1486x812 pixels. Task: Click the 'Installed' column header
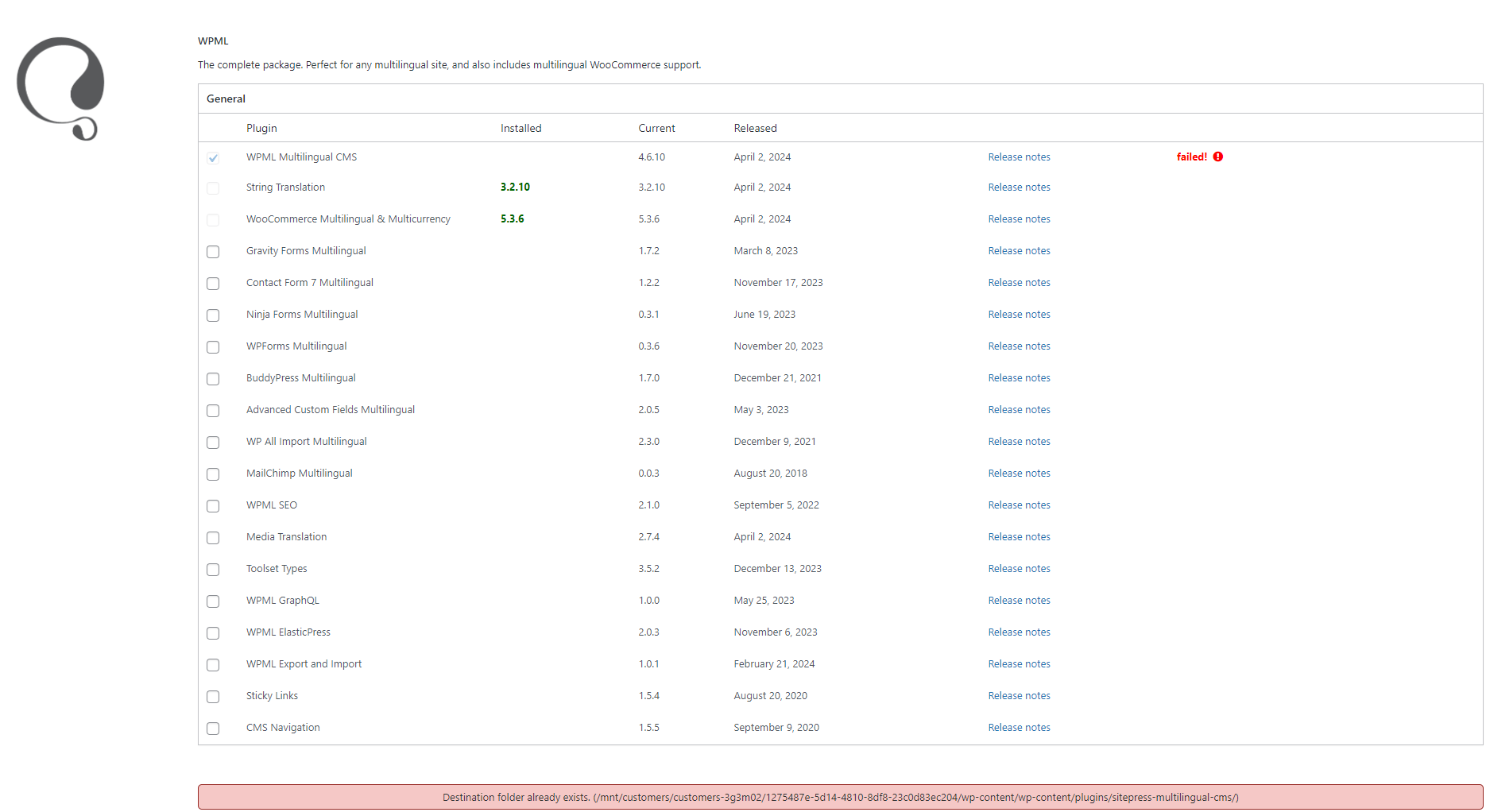520,129
